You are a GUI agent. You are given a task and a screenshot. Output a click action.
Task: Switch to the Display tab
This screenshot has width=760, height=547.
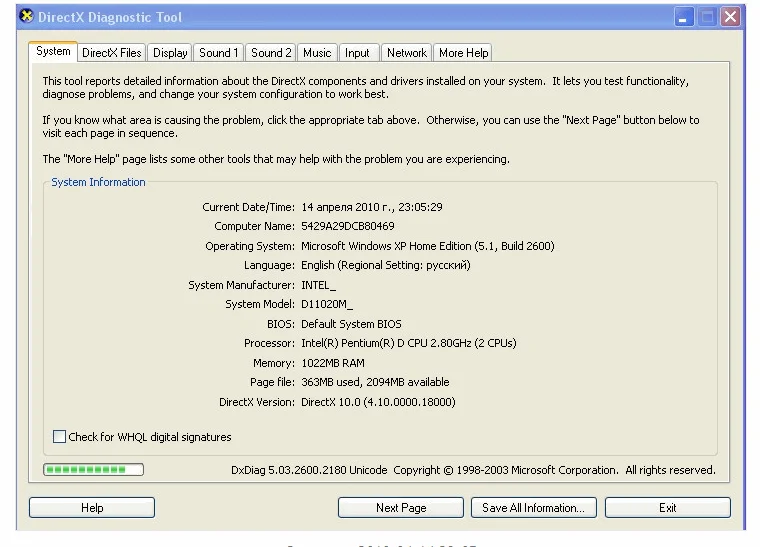[x=170, y=53]
